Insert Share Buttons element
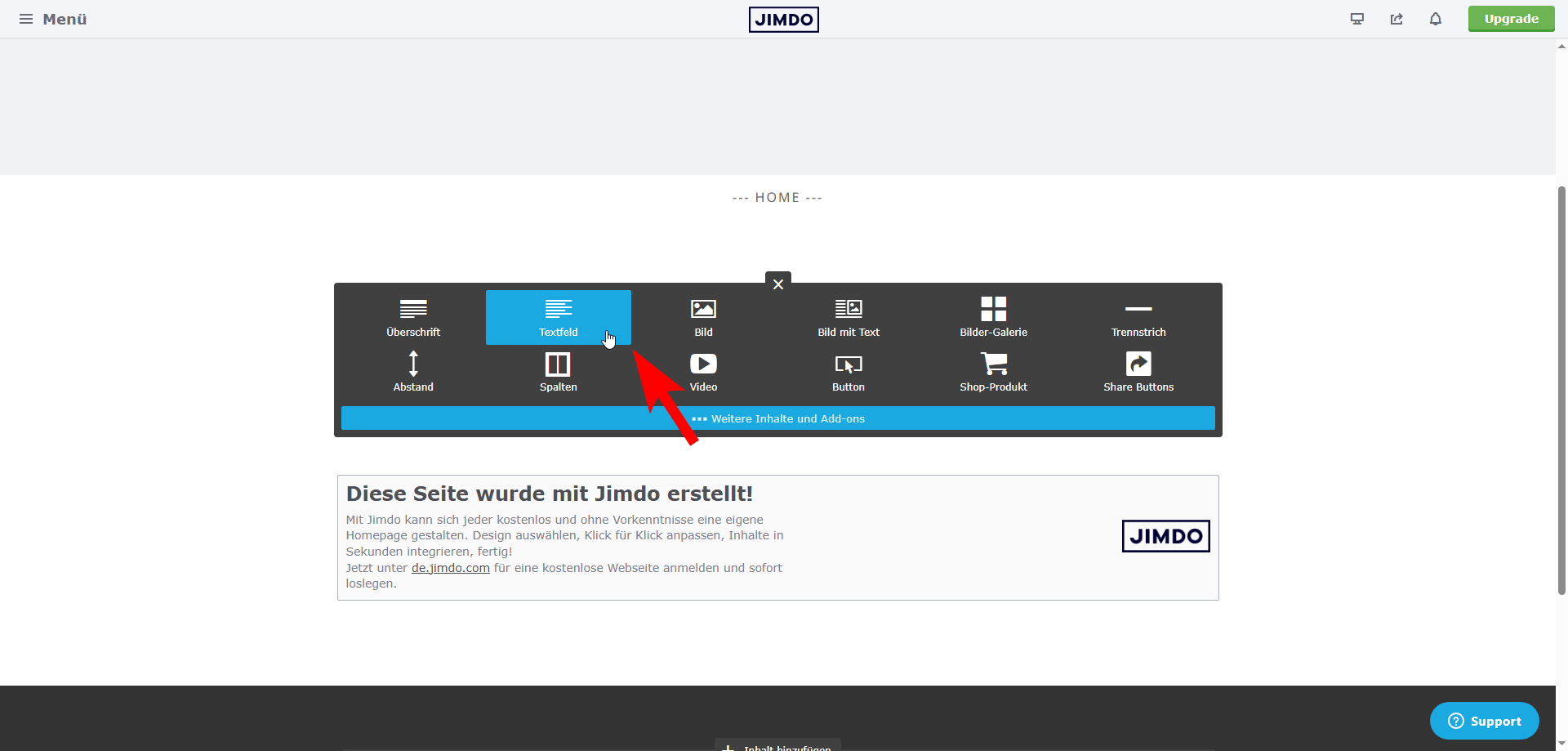Viewport: 1568px width, 751px height. pos(1138,373)
